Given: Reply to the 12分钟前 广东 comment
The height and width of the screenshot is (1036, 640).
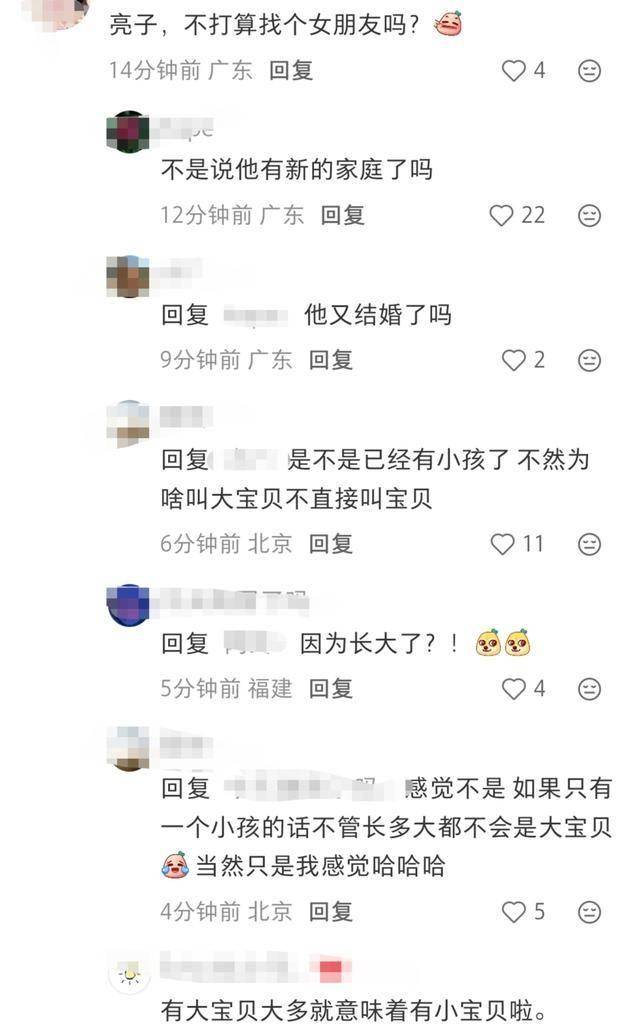Looking at the screenshot, I should click(x=342, y=215).
